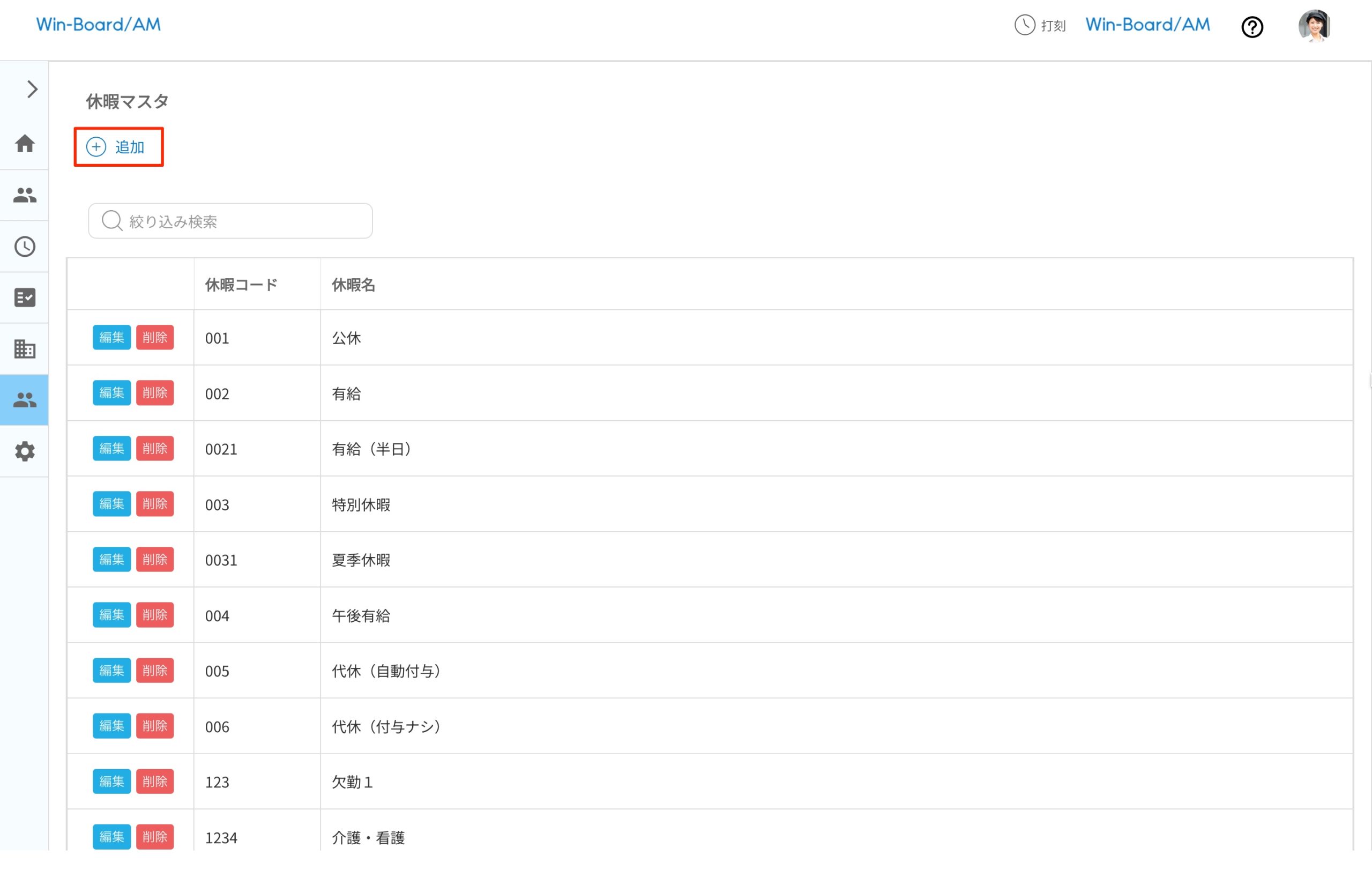This screenshot has height=870, width=1372.
Task: Click 編集 for code 001 公休
Action: coord(111,337)
